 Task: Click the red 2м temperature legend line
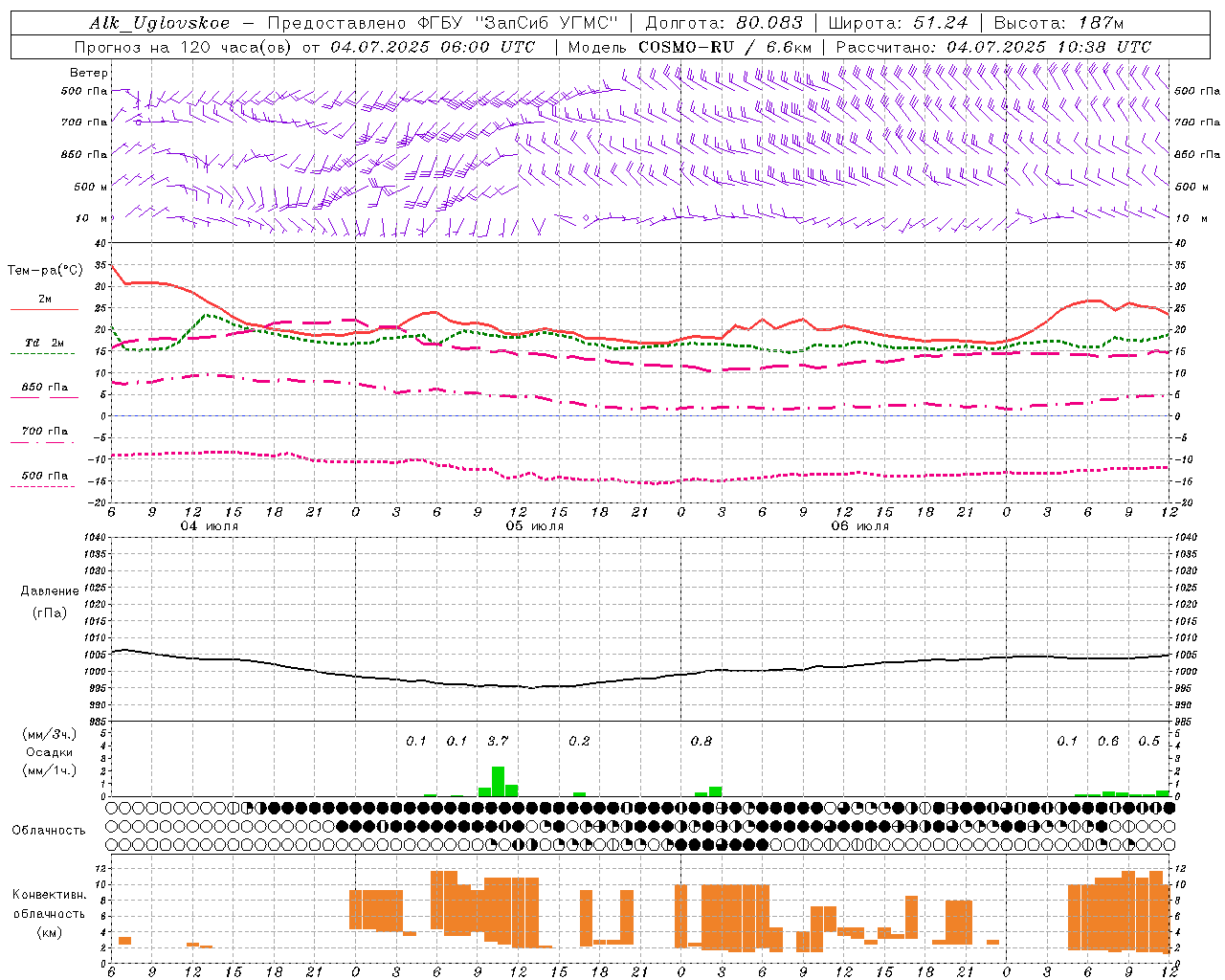click(x=44, y=309)
